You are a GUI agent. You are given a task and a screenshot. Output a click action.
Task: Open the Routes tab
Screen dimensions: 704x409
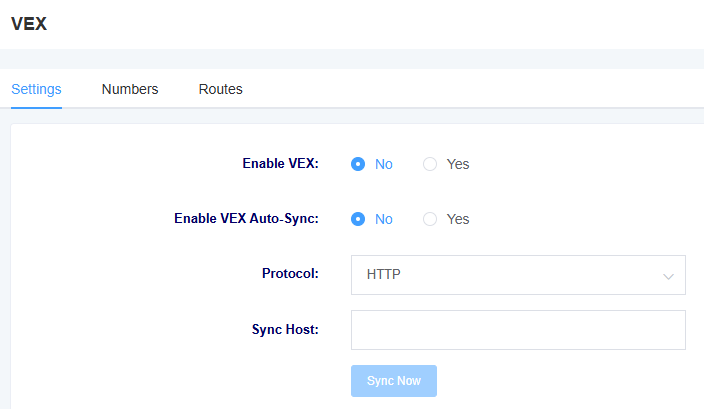click(220, 89)
